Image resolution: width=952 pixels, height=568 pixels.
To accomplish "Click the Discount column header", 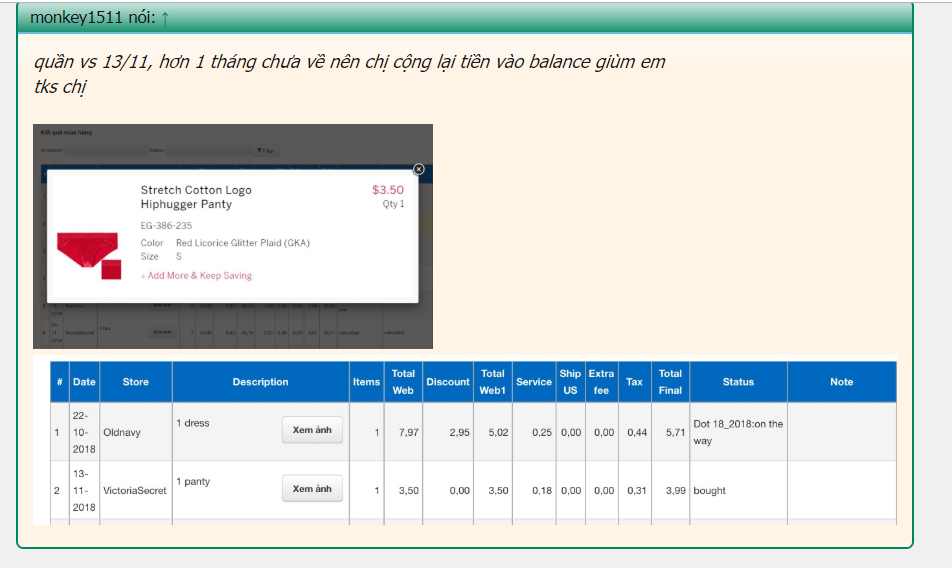I will tap(447, 382).
